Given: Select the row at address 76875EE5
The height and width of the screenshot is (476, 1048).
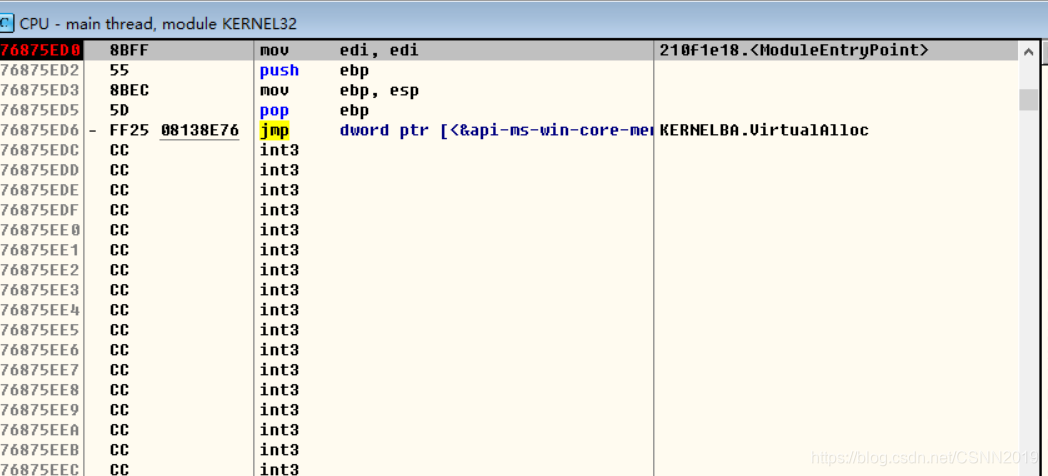Looking at the screenshot, I should tap(509, 330).
